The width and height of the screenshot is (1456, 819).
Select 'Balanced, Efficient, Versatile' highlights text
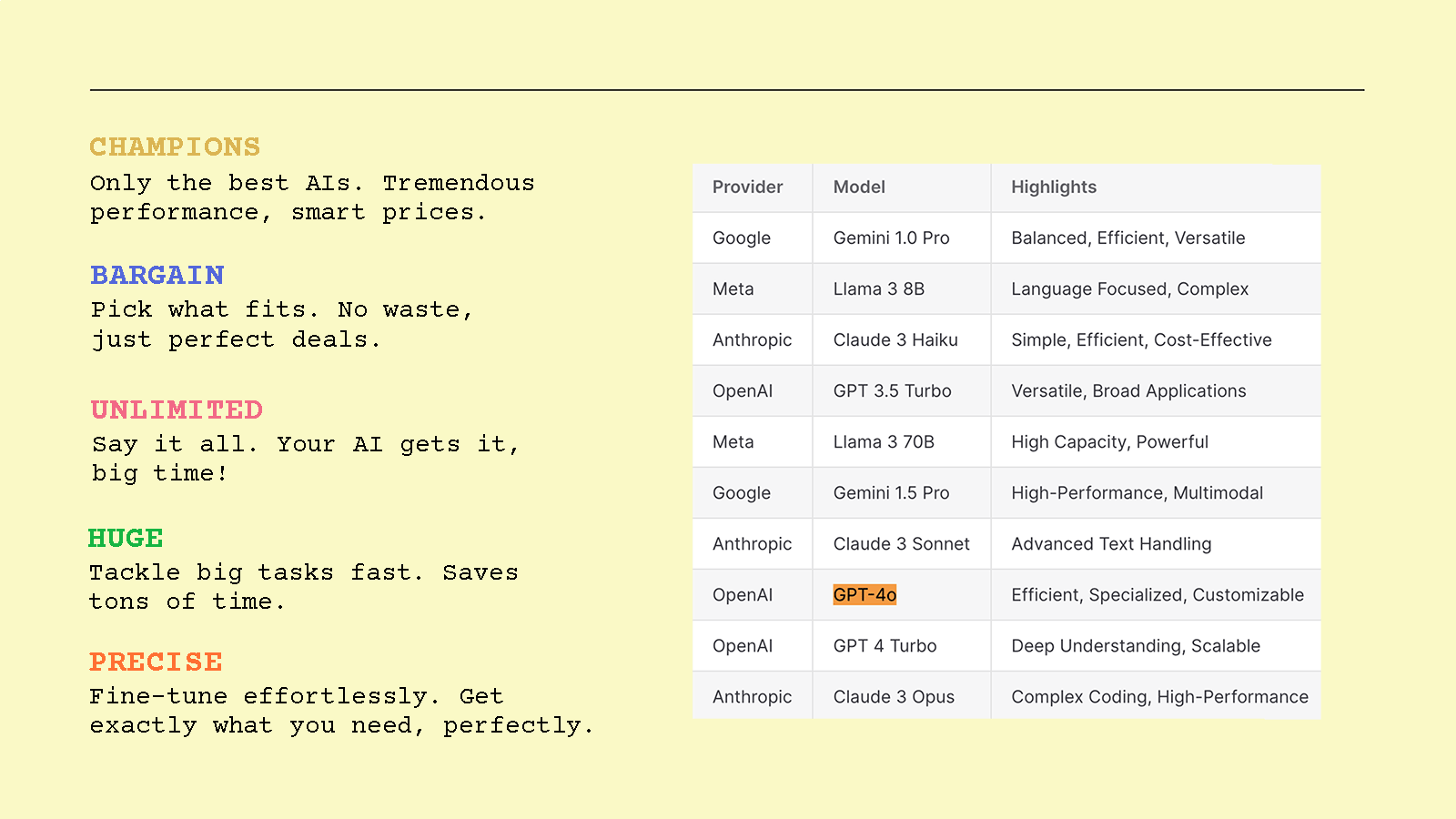(x=1128, y=238)
